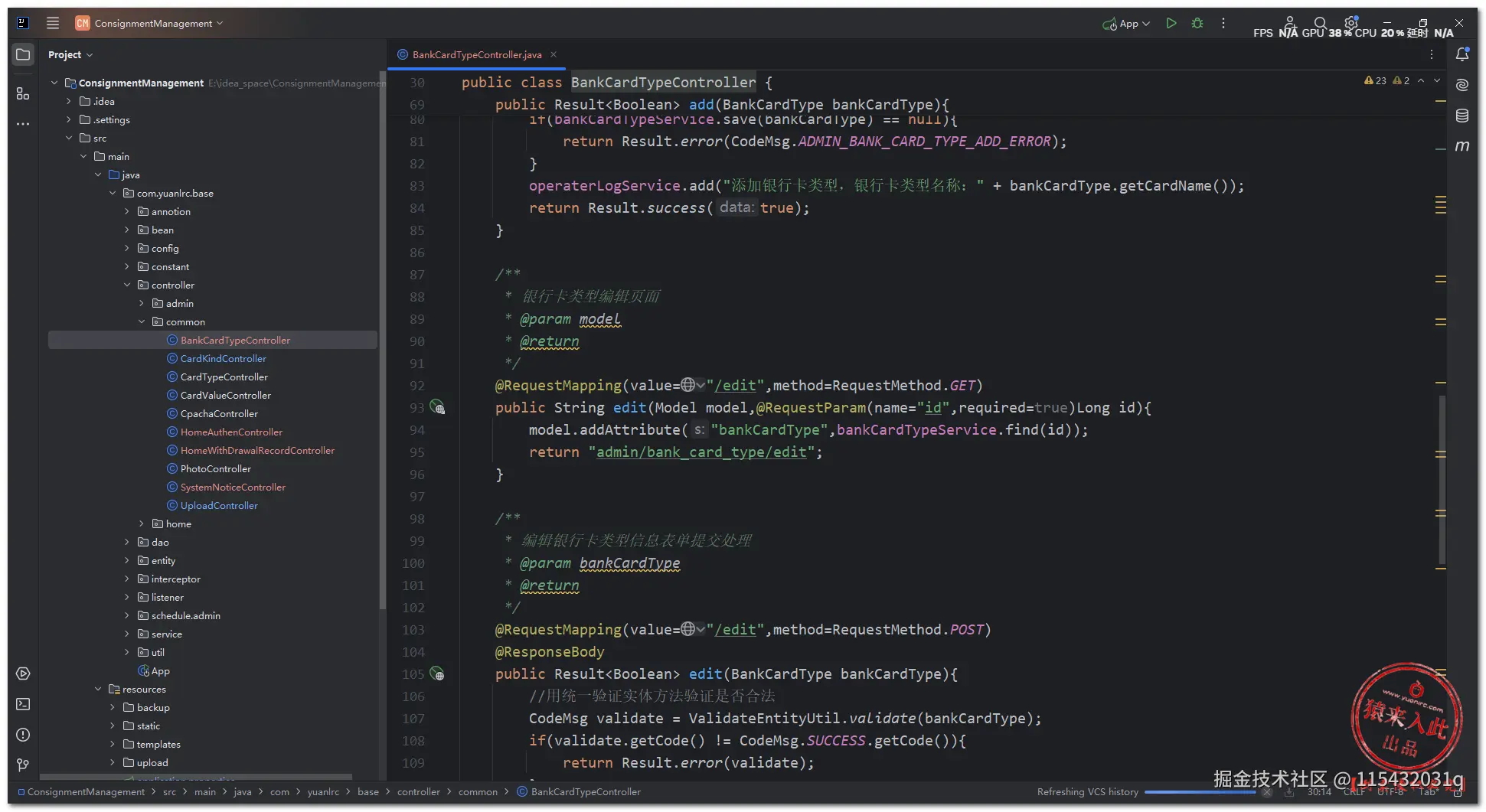
Task: Expand the .settings folder
Action: 69,119
